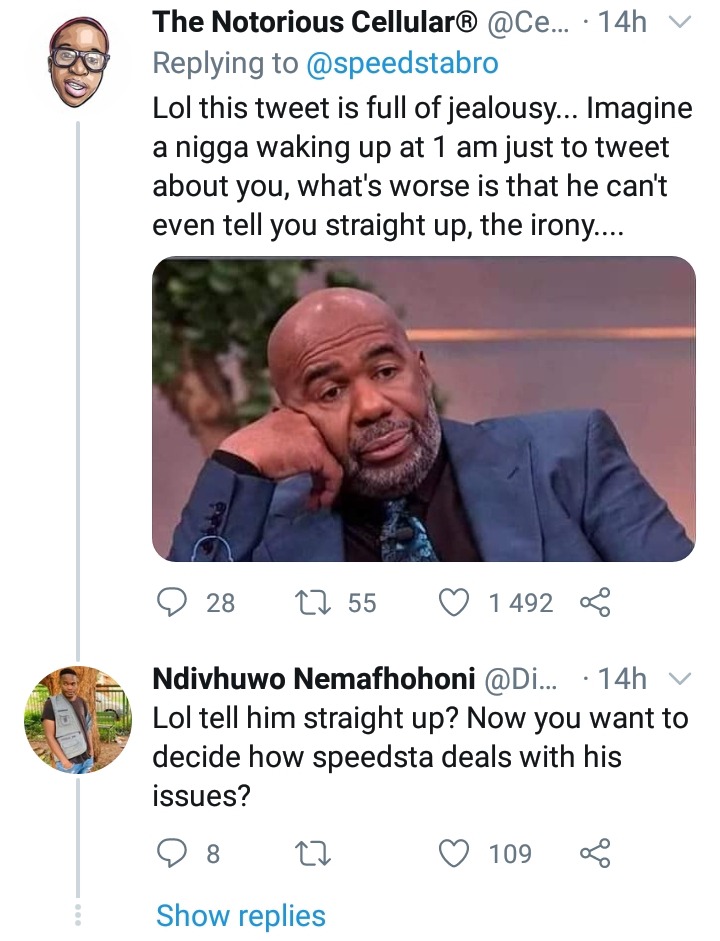Like the tweet with 109 likes
The image size is (720, 941).
tap(454, 853)
